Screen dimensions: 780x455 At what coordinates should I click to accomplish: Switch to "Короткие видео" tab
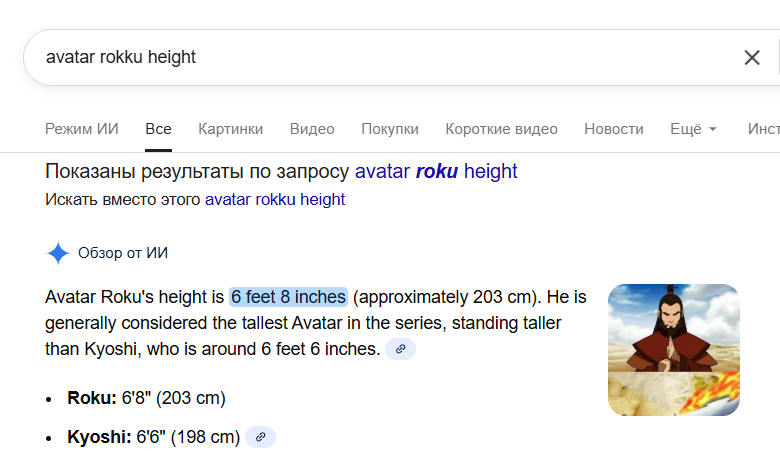501,129
